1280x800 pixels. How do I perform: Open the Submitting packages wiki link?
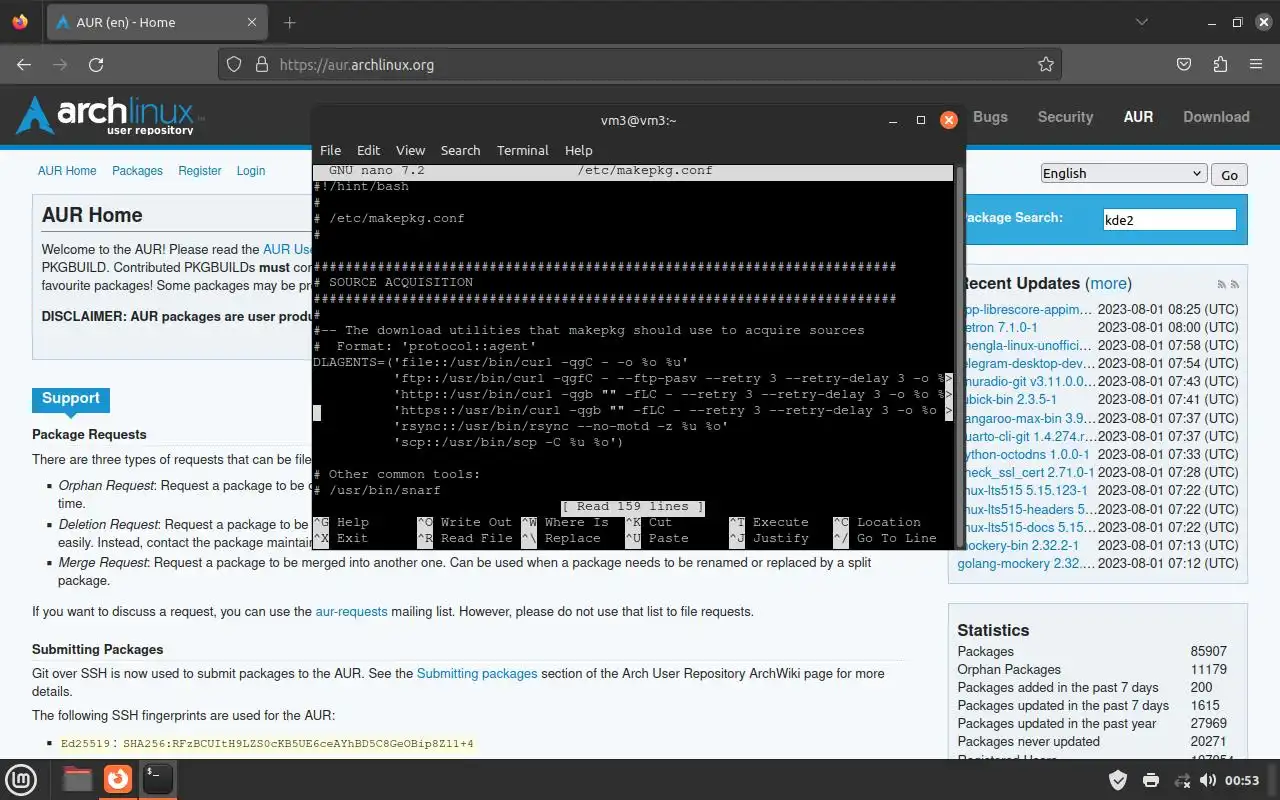pyautogui.click(x=477, y=673)
